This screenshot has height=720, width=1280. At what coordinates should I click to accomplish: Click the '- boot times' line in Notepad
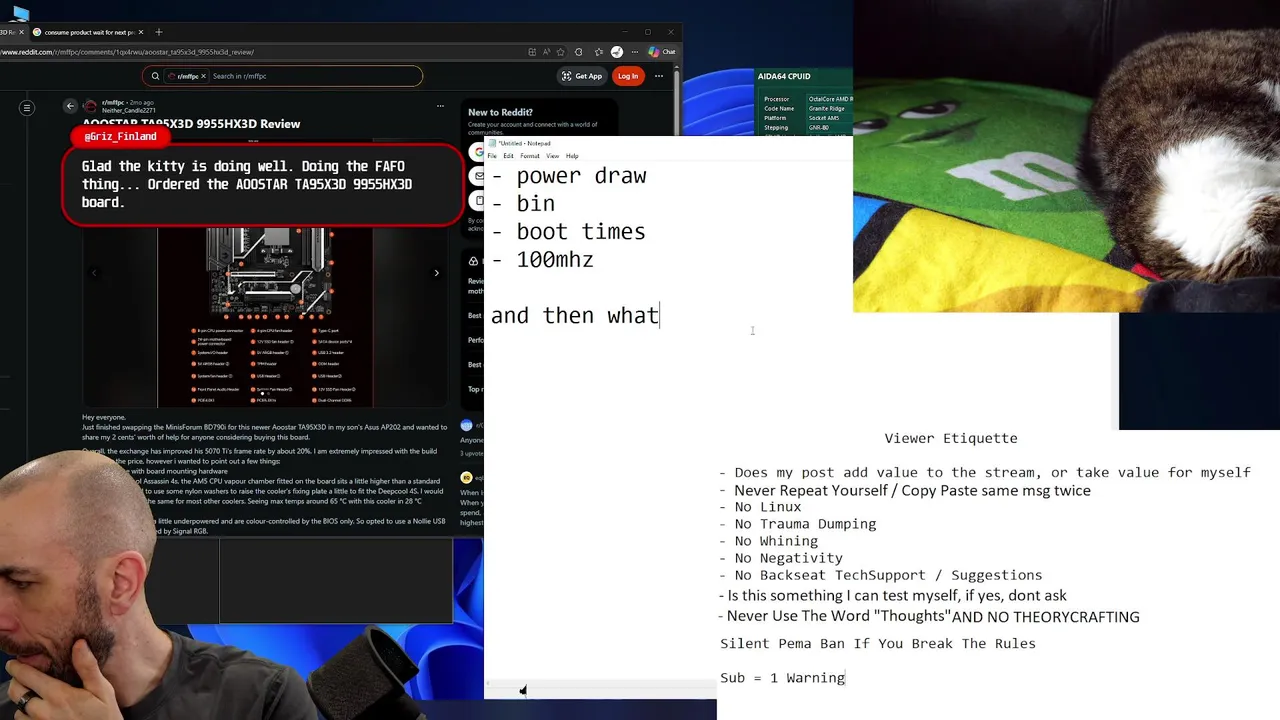pyautogui.click(x=568, y=232)
